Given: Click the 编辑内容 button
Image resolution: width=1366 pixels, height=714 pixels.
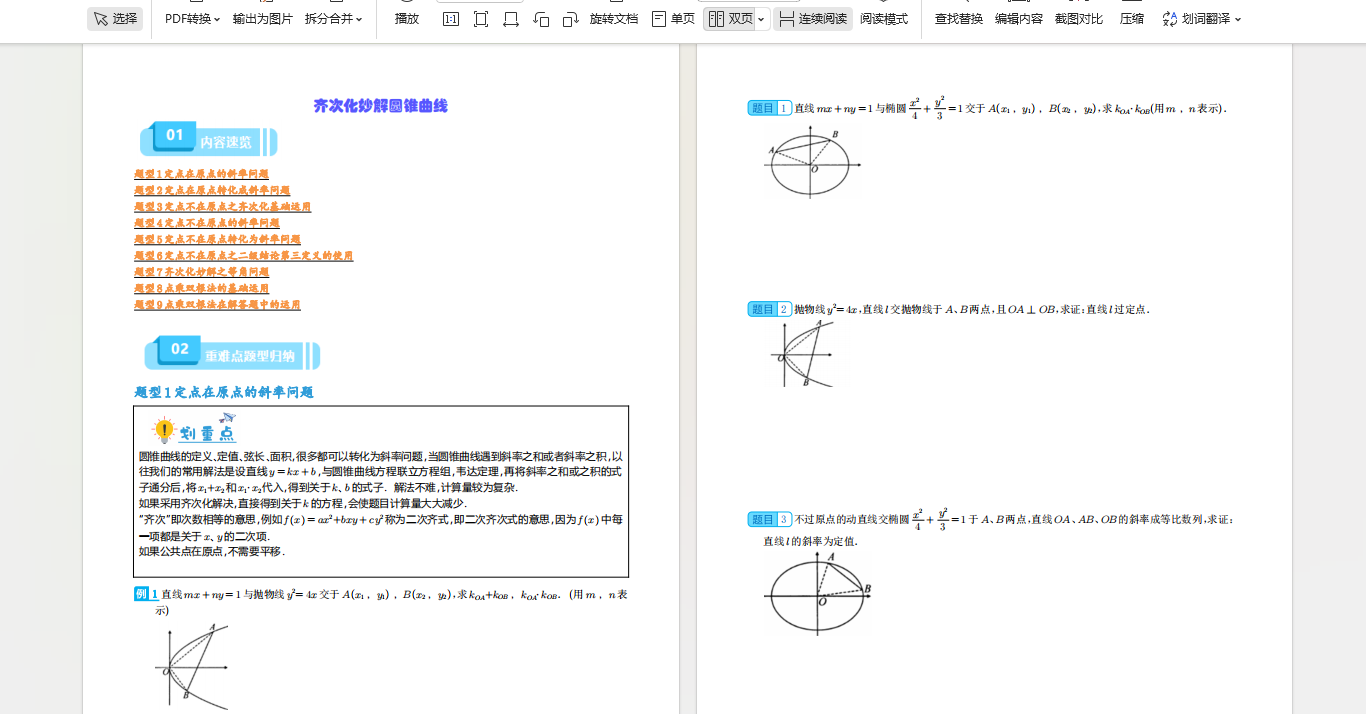Looking at the screenshot, I should click(x=1019, y=19).
